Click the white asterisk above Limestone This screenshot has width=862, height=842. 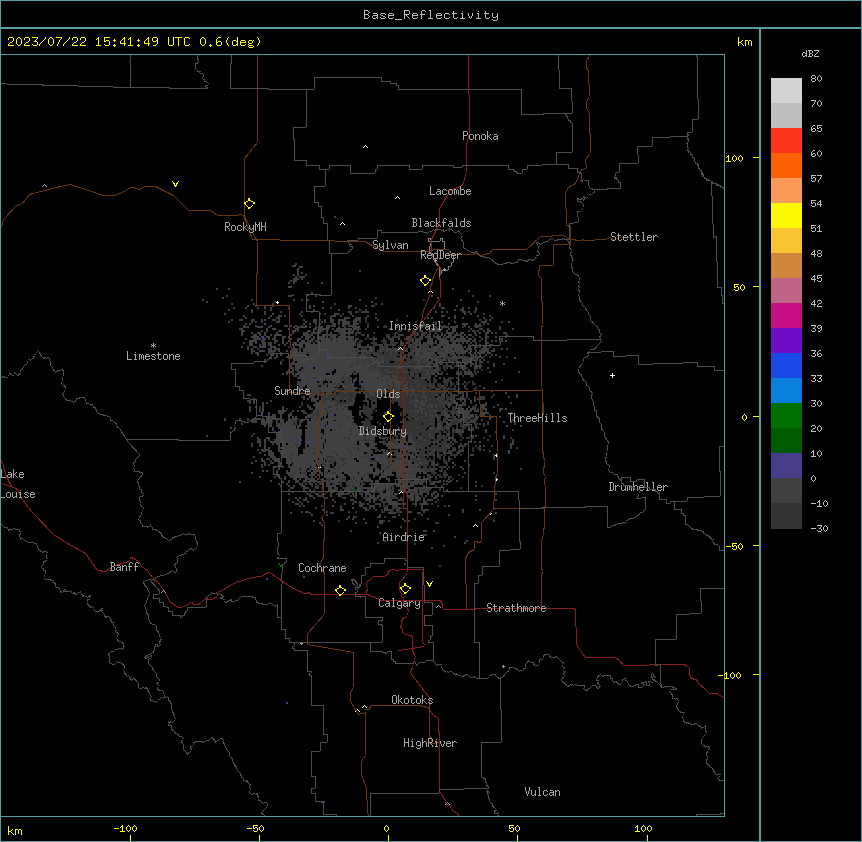coord(153,346)
